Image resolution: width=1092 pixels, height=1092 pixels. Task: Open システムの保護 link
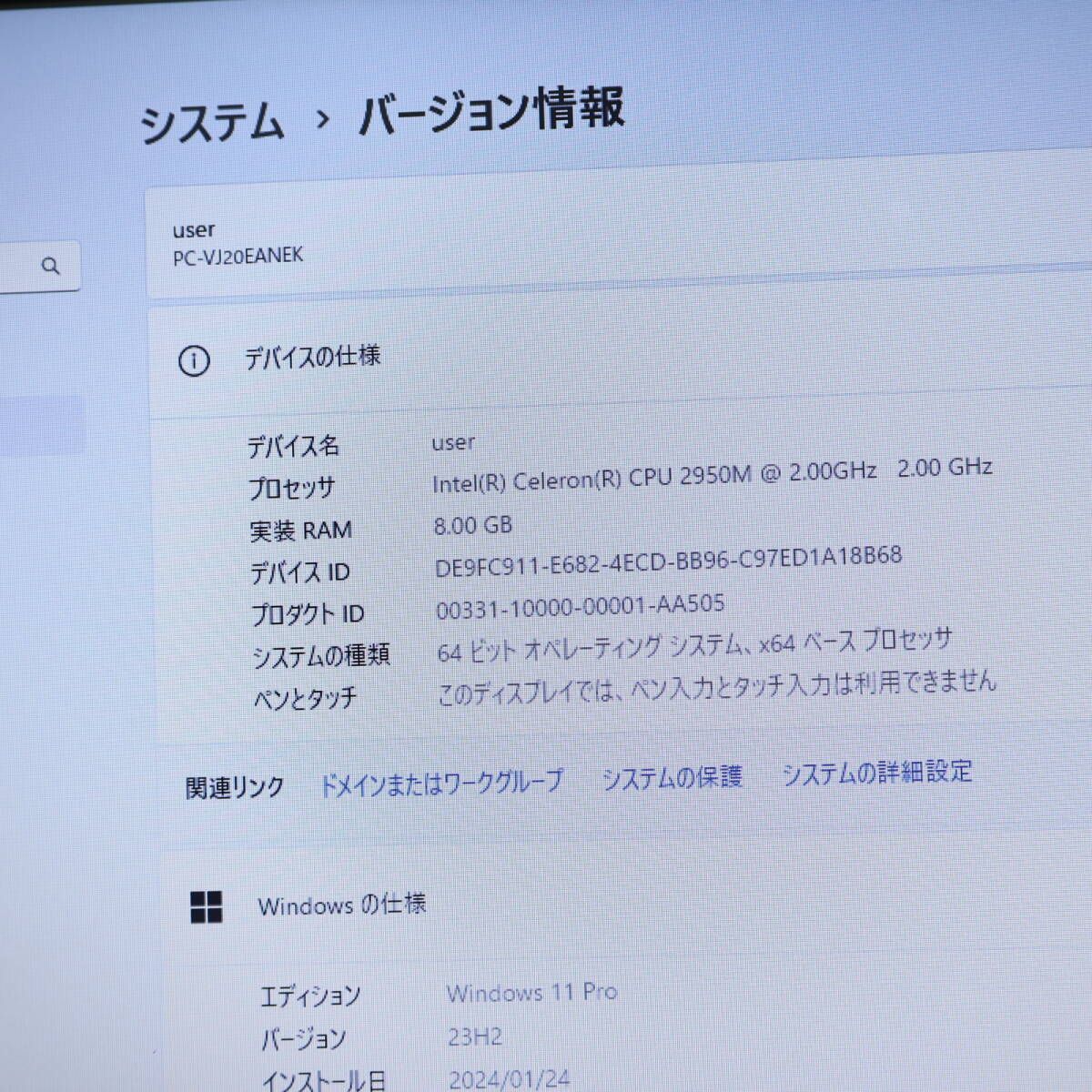pyautogui.click(x=672, y=777)
